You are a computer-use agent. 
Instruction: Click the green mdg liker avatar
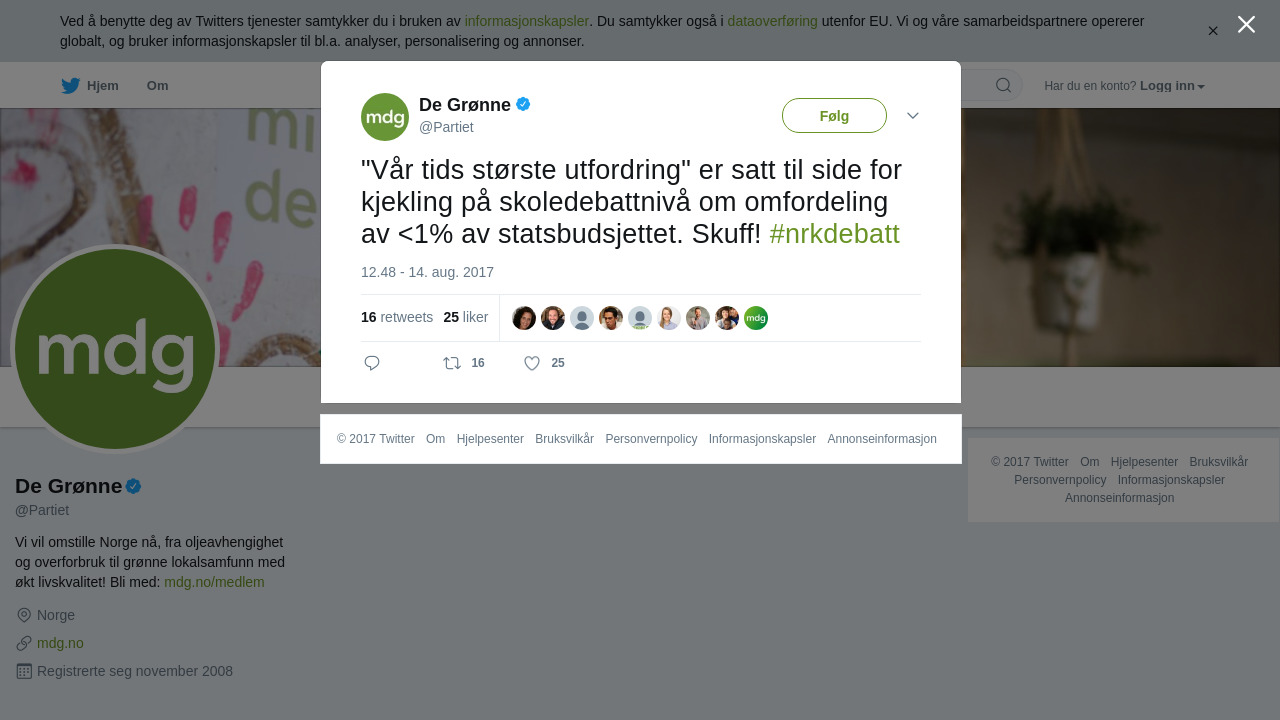coord(756,318)
